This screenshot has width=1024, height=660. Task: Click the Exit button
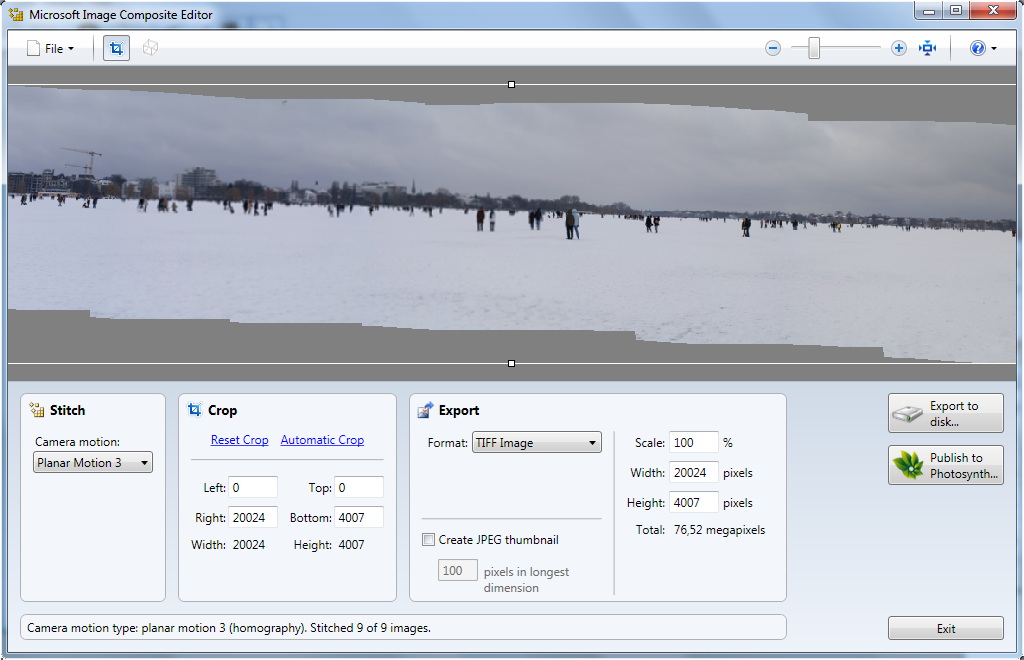[x=945, y=629]
